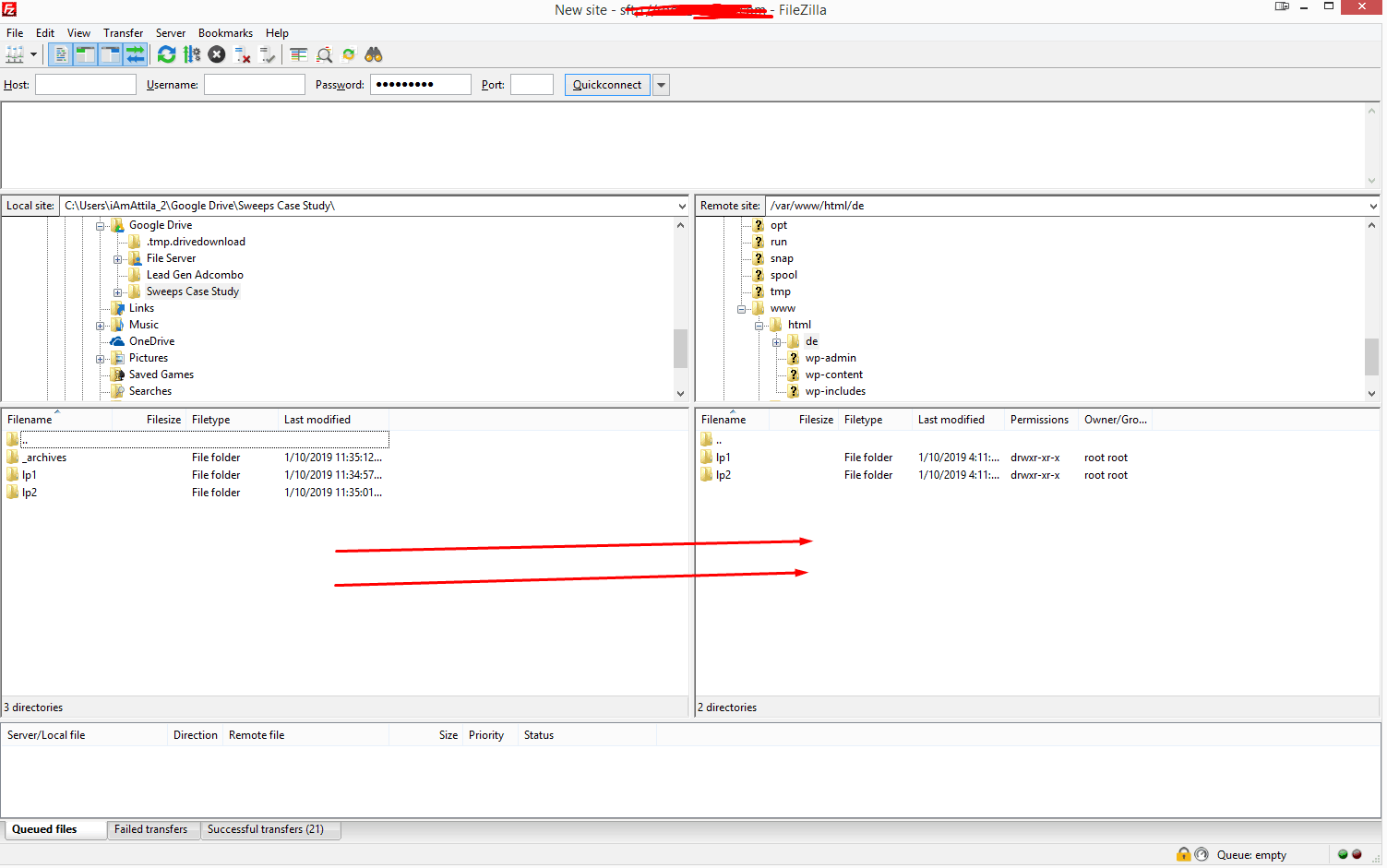Click the remote tree vertical scrollbar thumb

(1371, 357)
